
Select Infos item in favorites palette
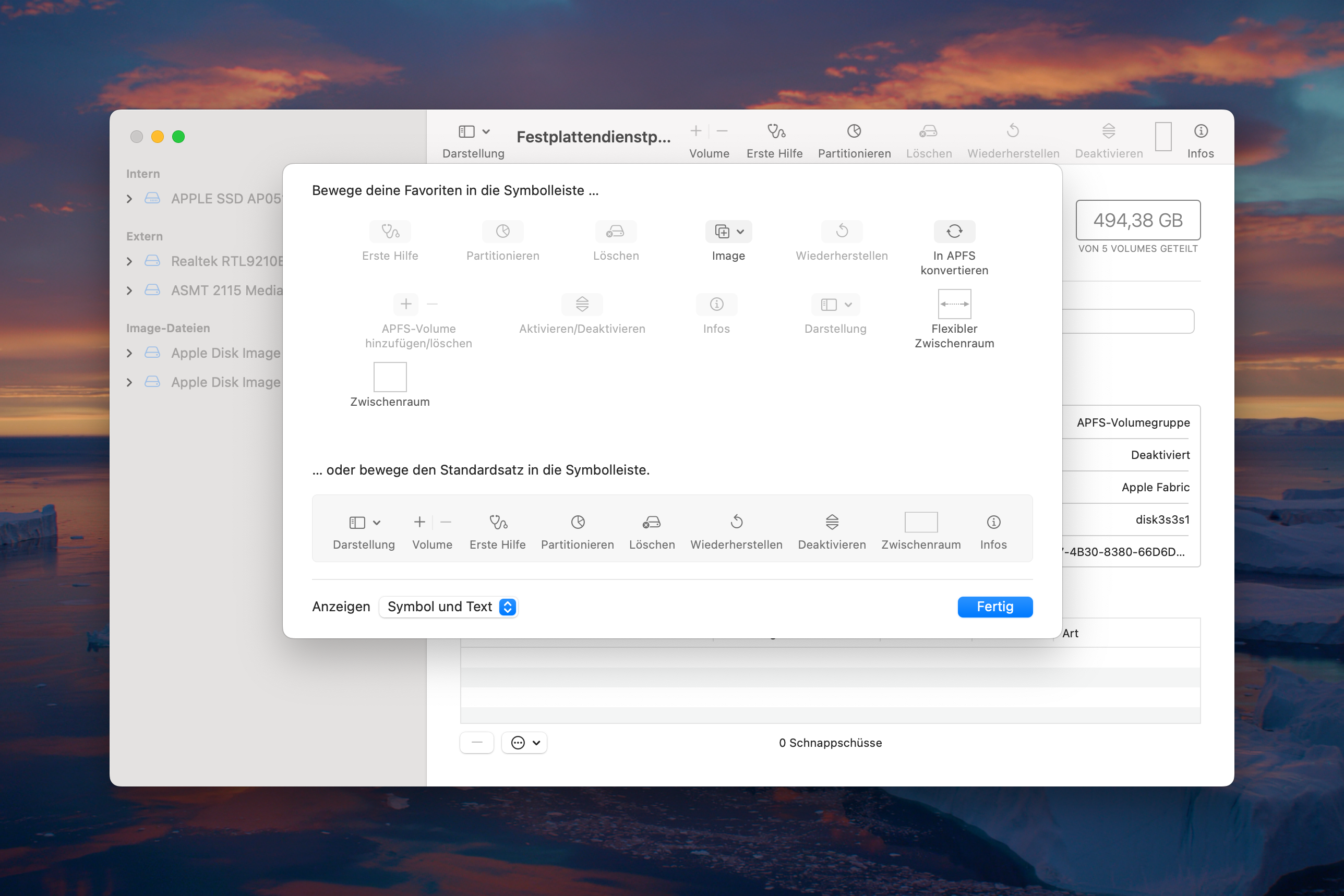pos(716,314)
